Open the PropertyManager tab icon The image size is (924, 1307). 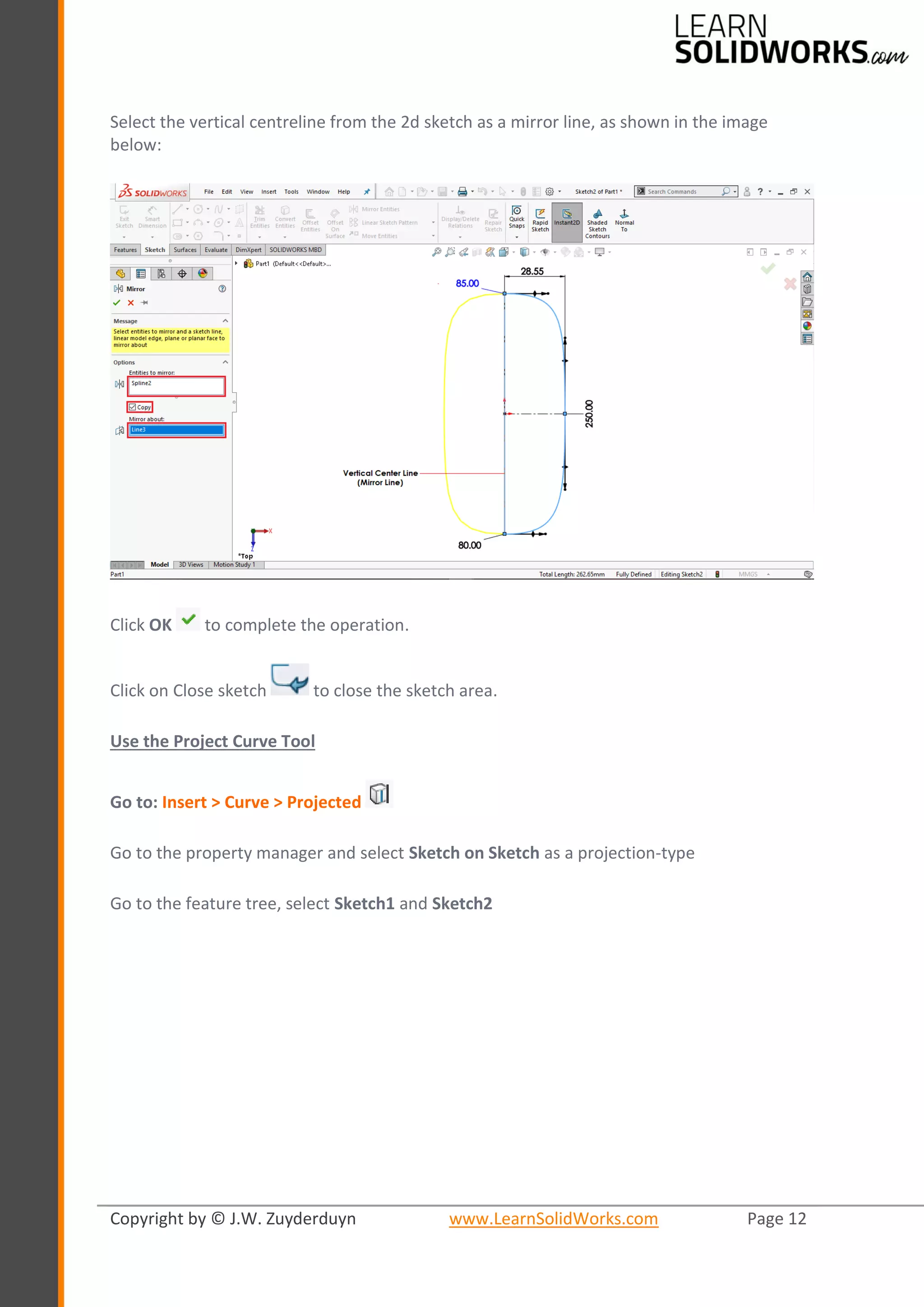(x=140, y=274)
